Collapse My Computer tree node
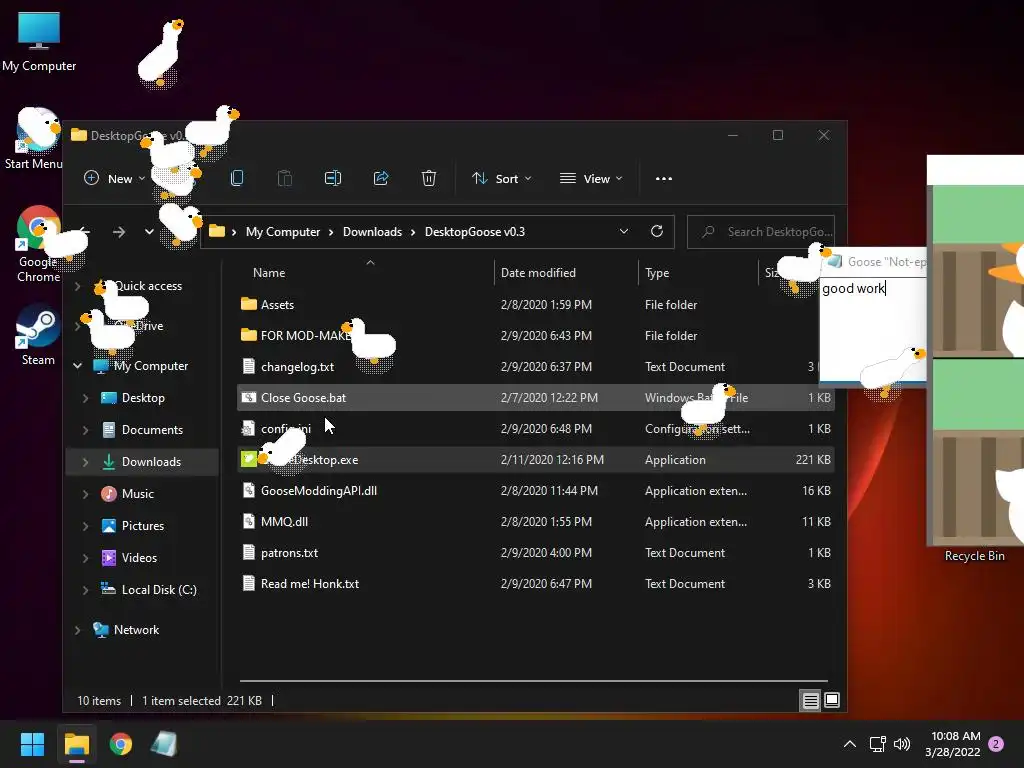Image resolution: width=1024 pixels, height=768 pixels. [x=77, y=366]
